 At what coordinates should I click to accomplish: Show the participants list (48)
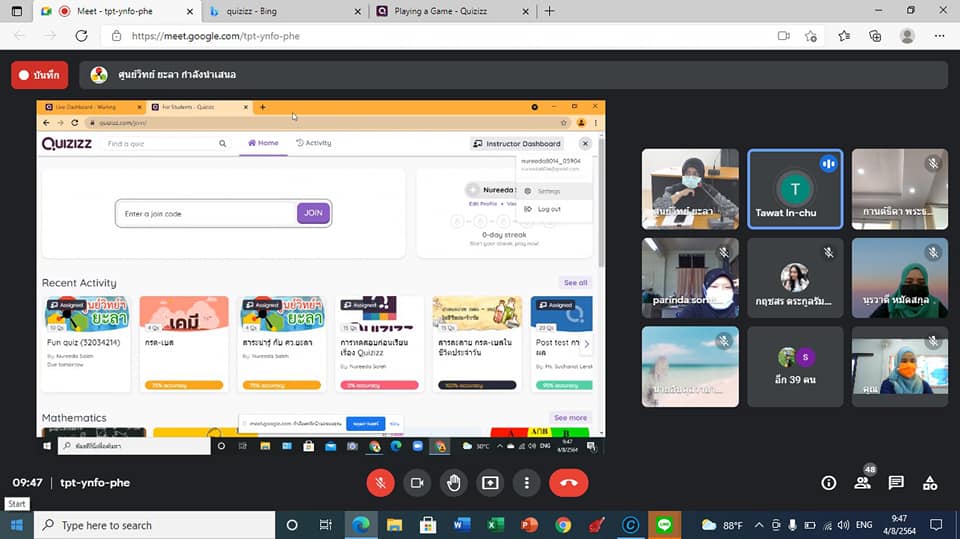click(x=863, y=483)
